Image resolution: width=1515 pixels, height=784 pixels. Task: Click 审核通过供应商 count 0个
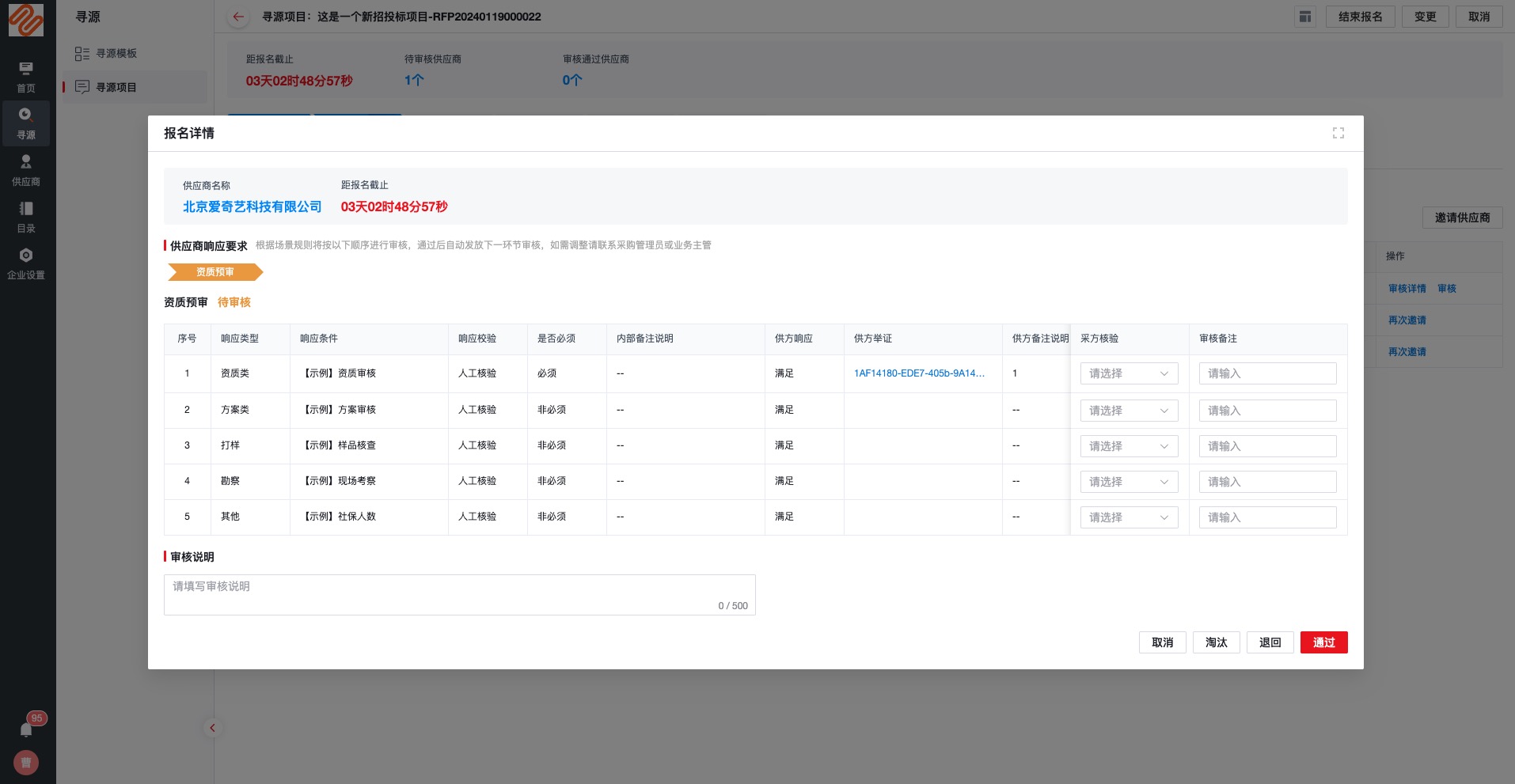tap(572, 81)
